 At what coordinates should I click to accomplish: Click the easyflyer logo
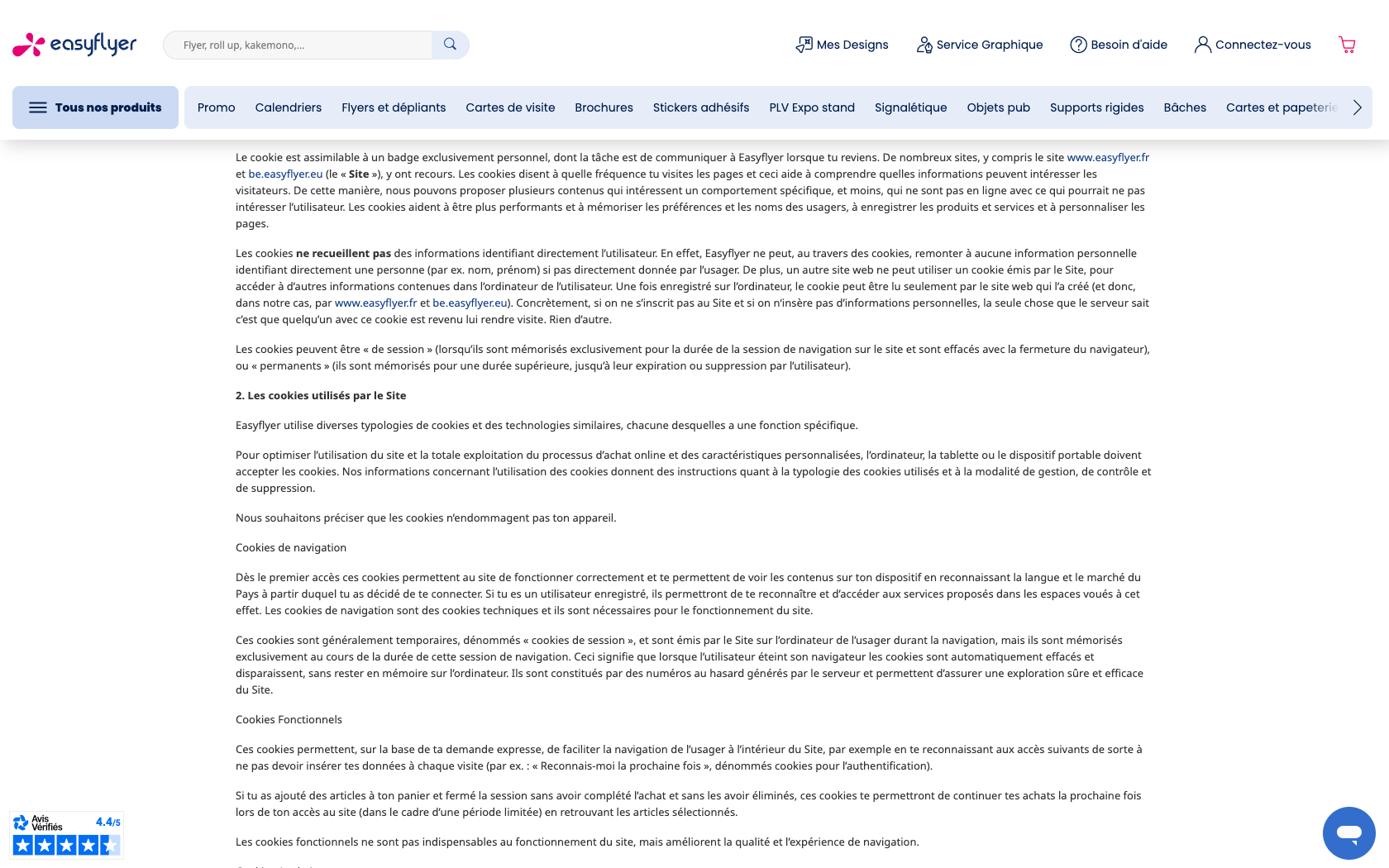click(74, 45)
